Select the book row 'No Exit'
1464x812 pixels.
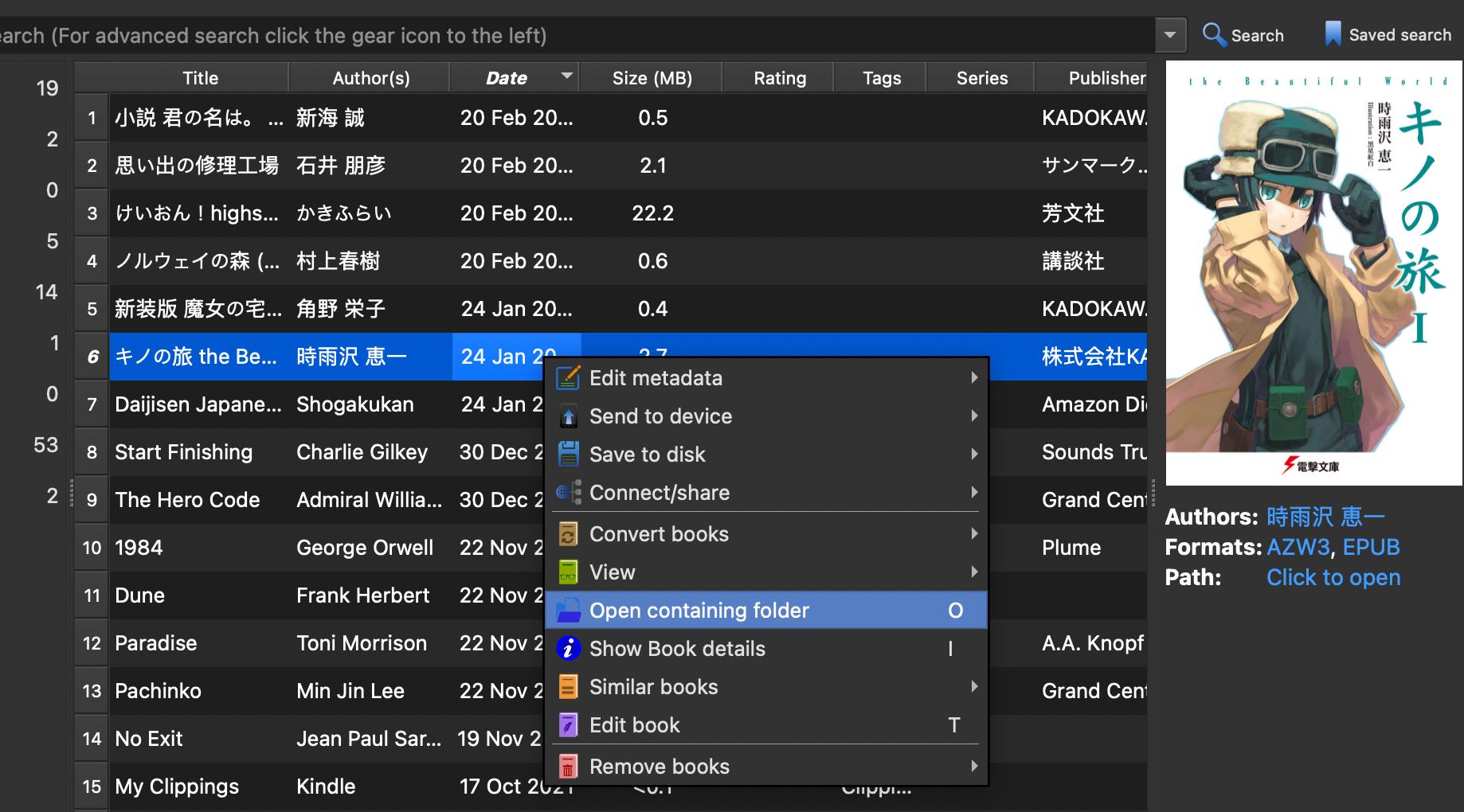(311, 739)
